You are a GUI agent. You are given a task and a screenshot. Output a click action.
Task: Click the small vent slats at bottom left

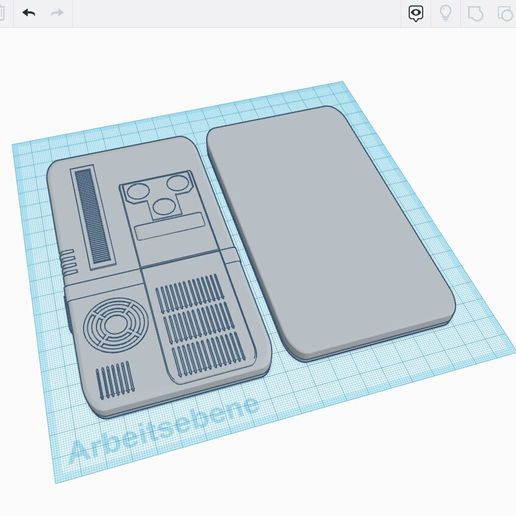(115, 380)
